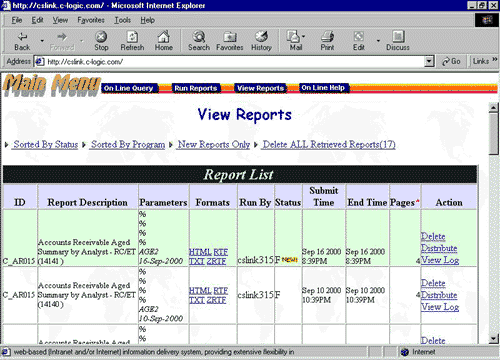
Task: Open the Run Reports tab
Action: click(x=196, y=88)
